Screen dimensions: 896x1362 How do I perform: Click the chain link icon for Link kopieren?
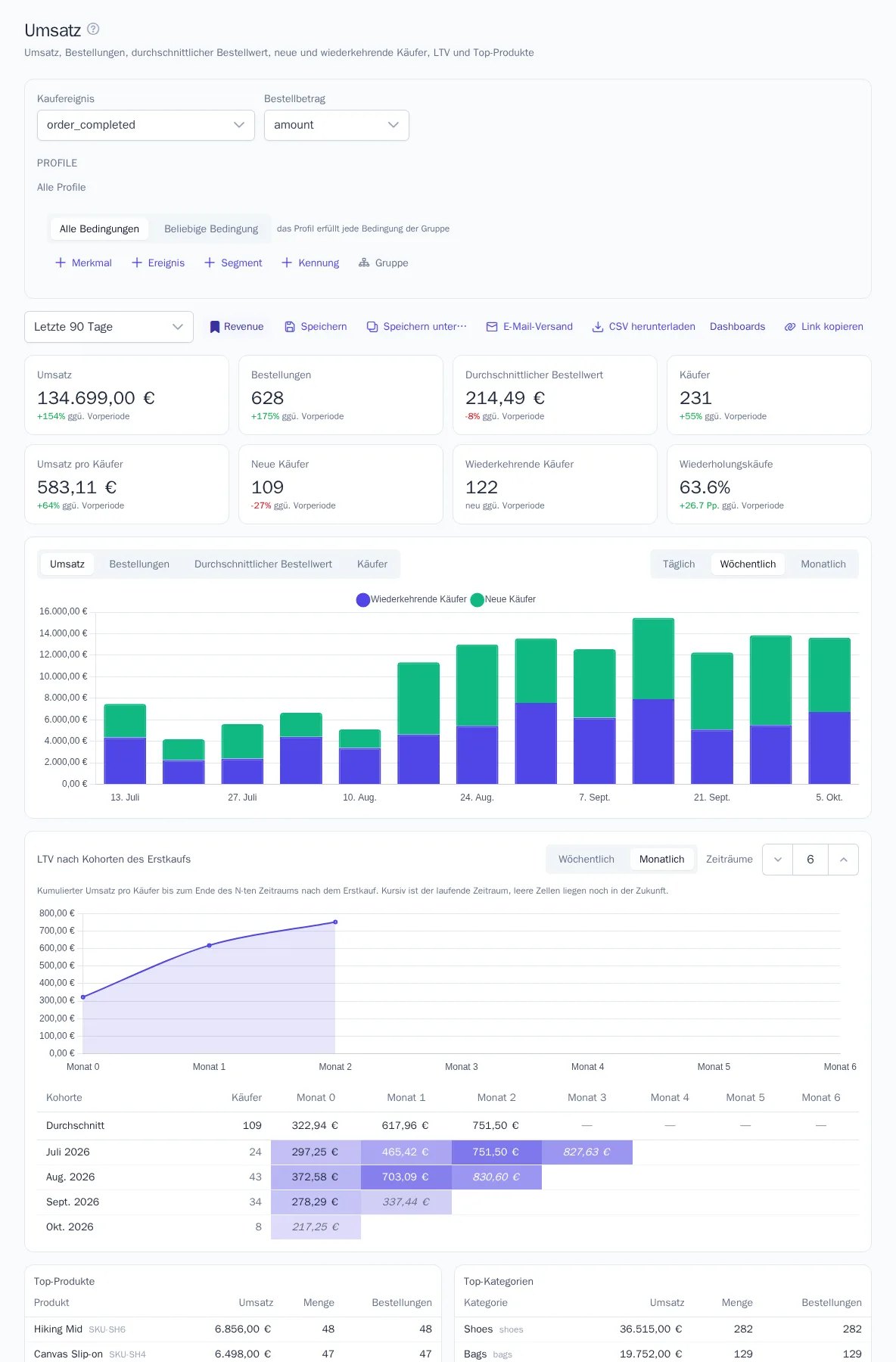790,327
